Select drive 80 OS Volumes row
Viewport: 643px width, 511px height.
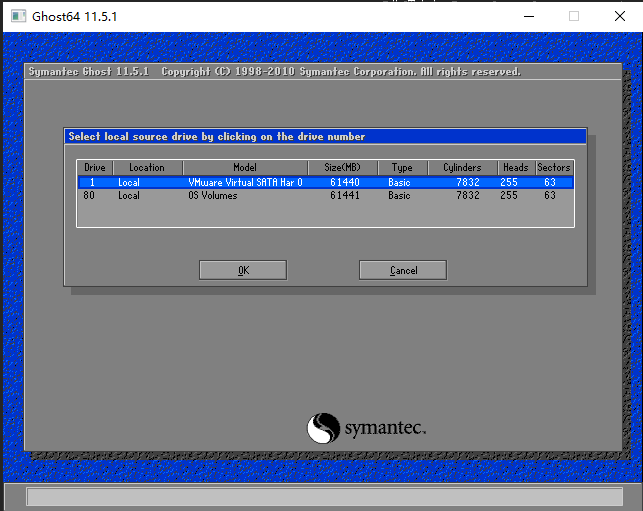[x=325, y=196]
